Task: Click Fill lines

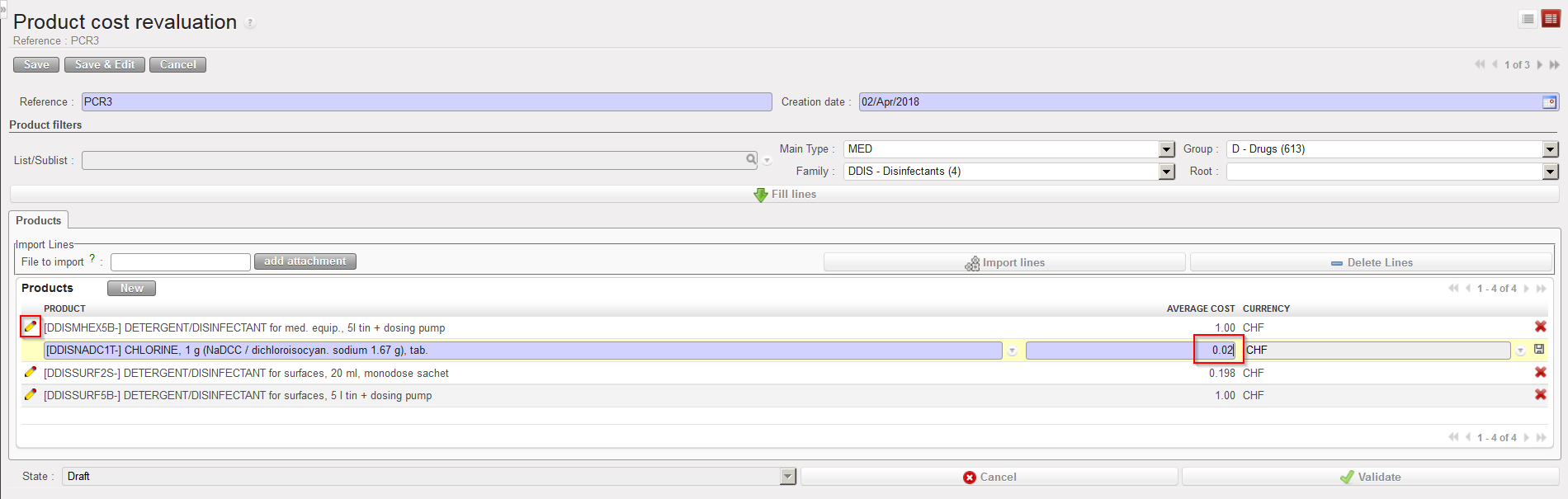Action: (x=784, y=194)
